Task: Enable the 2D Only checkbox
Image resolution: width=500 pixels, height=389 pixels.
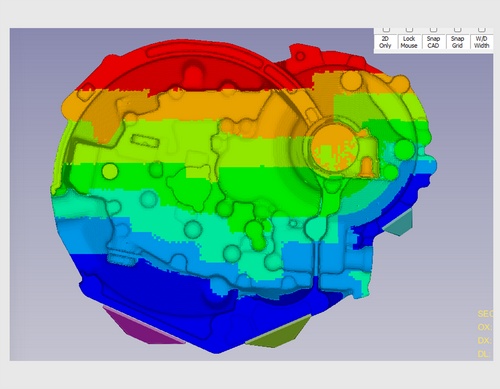Action: 386,30
